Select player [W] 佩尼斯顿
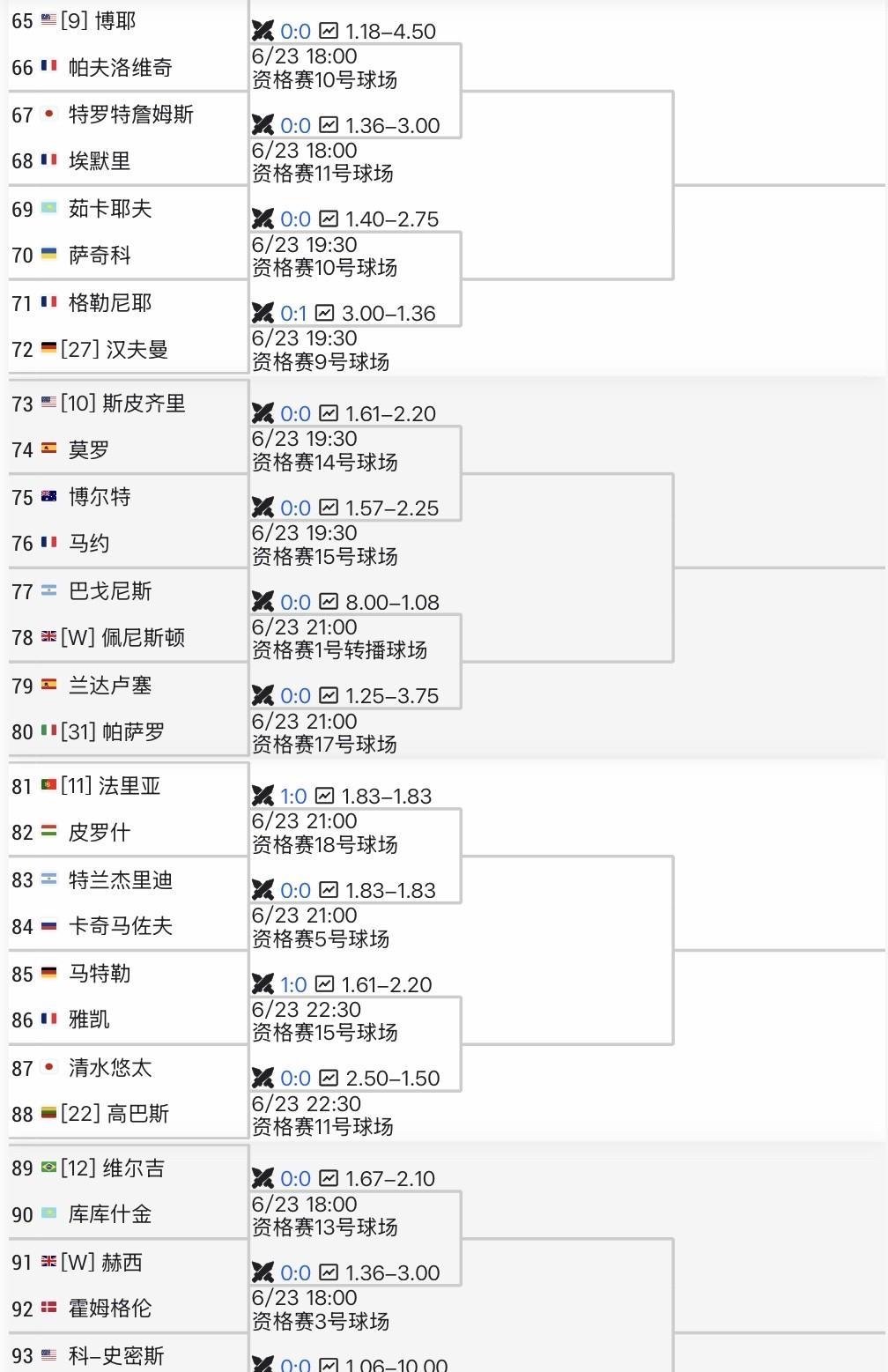This screenshot has height=1372, width=888. tap(122, 637)
